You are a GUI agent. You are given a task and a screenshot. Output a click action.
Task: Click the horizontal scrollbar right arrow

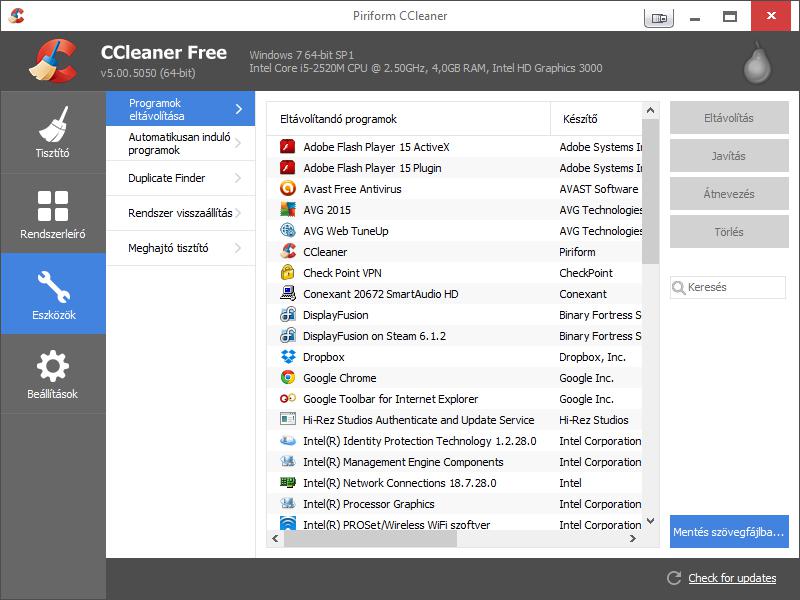click(x=633, y=538)
